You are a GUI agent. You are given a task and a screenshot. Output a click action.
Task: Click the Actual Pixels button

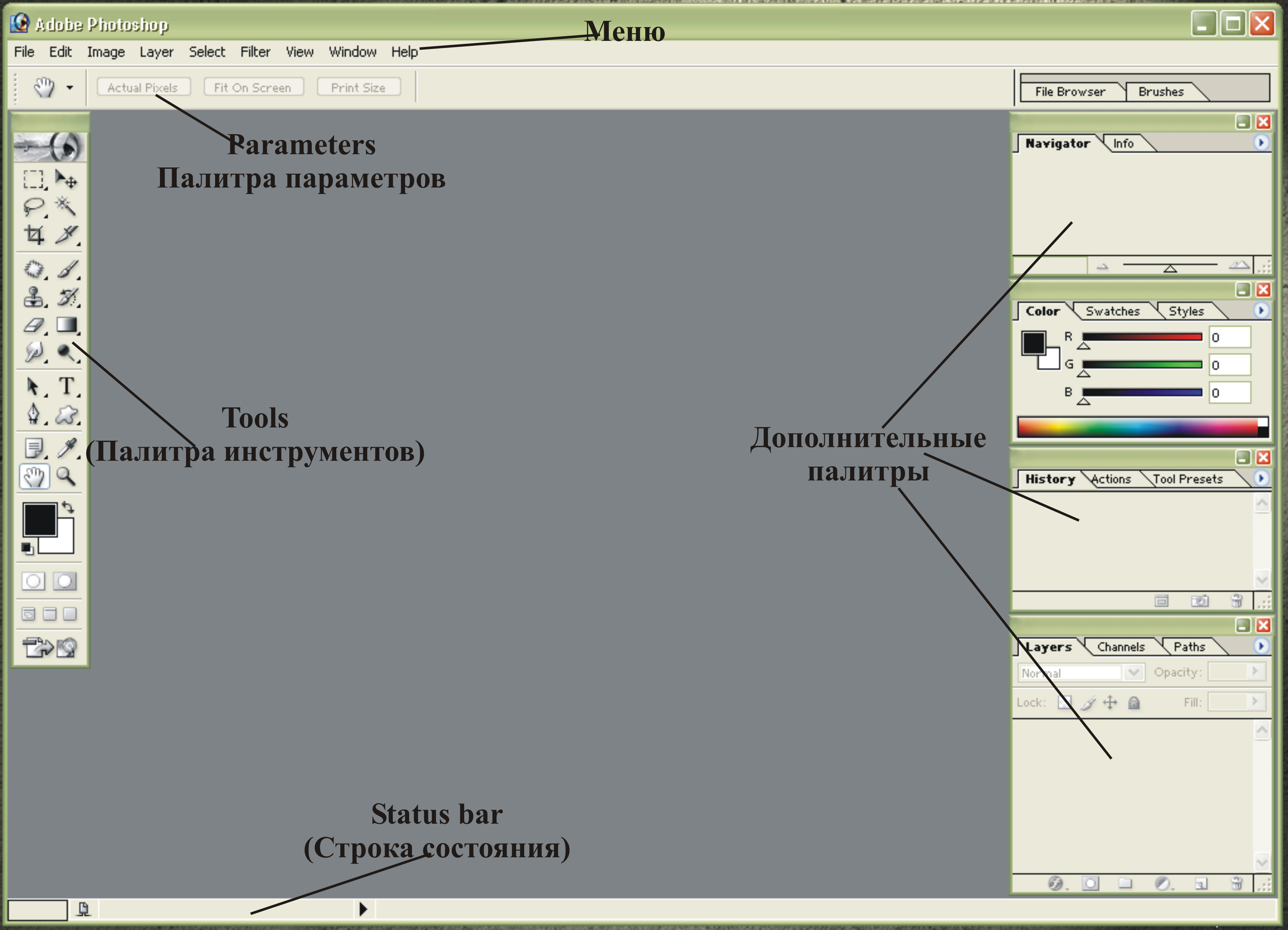click(x=143, y=88)
